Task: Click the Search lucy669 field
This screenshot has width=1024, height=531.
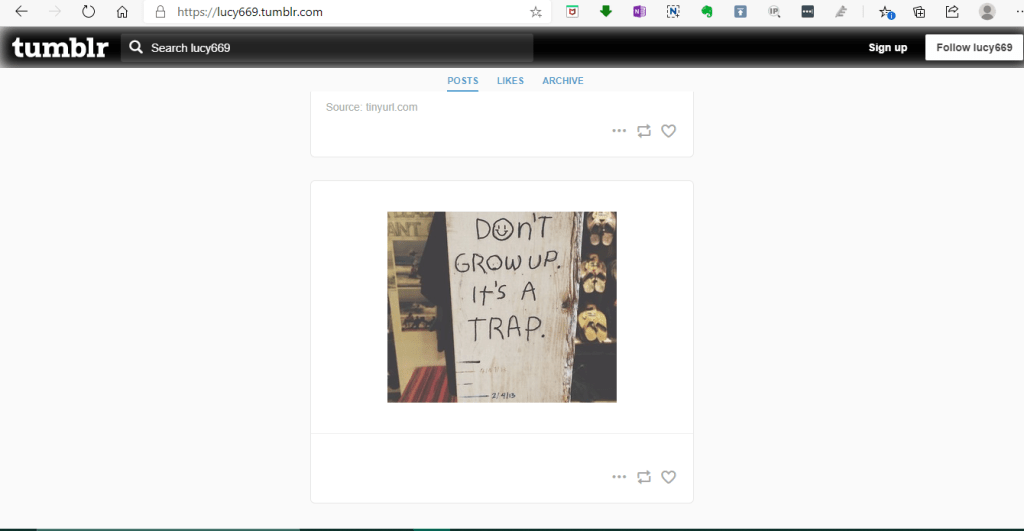Action: pyautogui.click(x=330, y=48)
